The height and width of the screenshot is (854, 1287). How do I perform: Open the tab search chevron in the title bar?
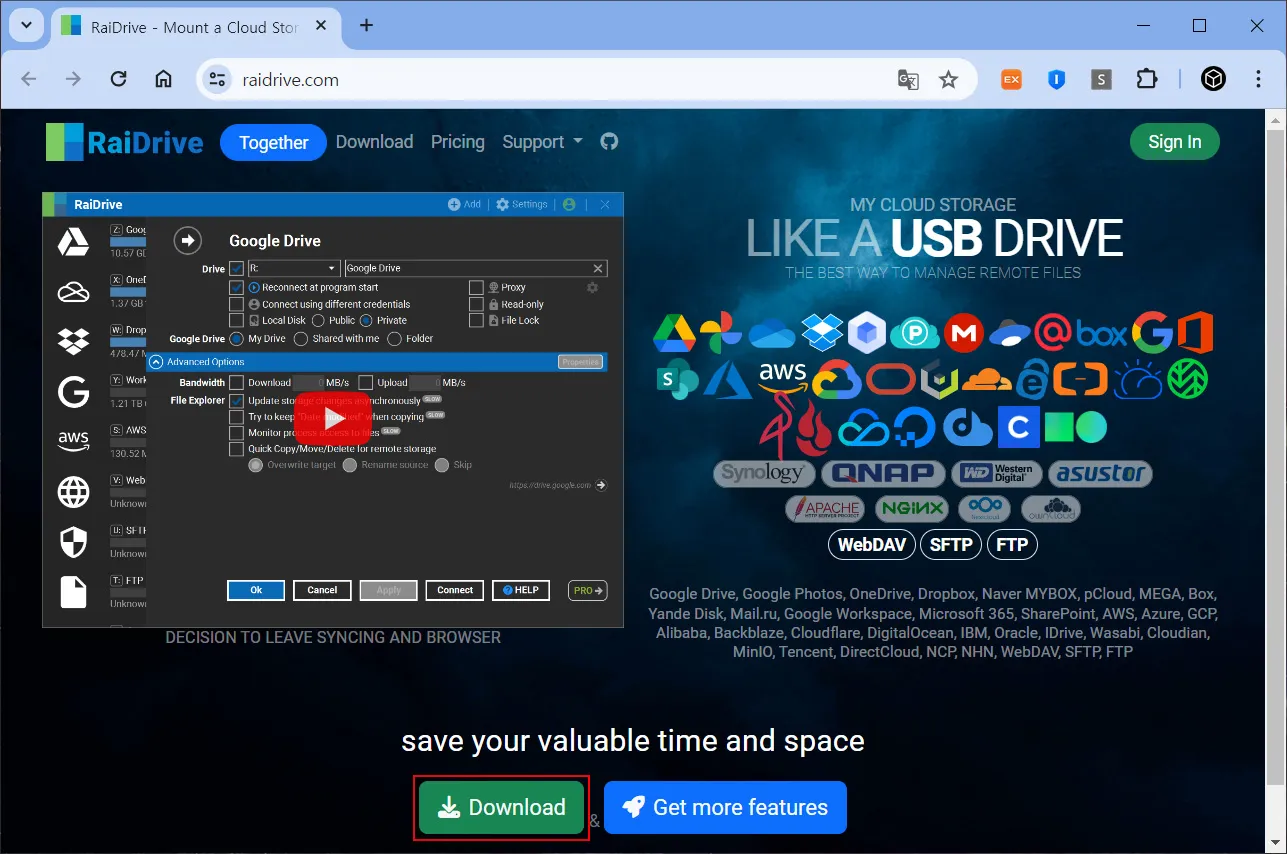coord(25,25)
